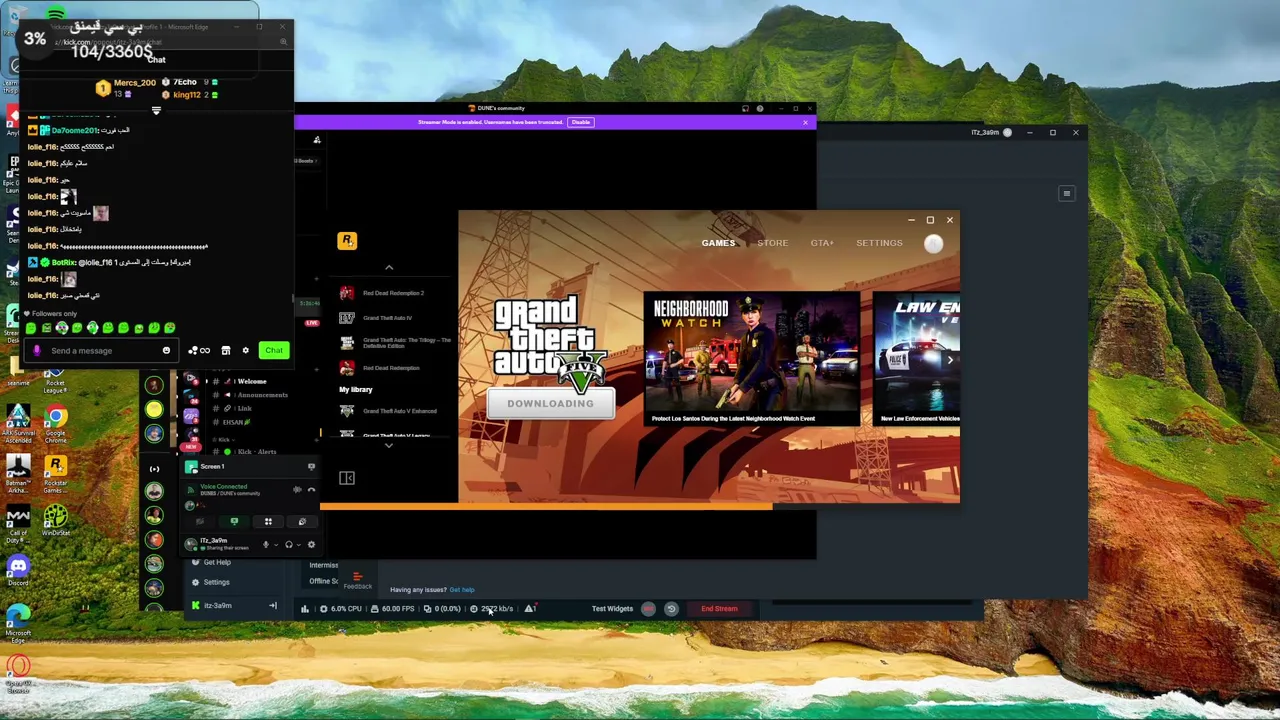Follow the Get help link in Streamlabs
The image size is (1280, 720).
462,590
